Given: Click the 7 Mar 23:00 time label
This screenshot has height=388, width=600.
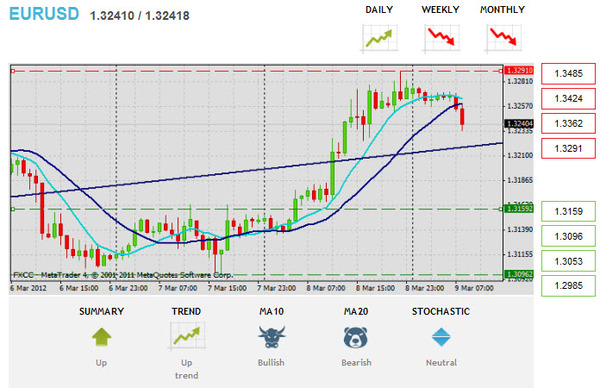Looking at the screenshot, I should pyautogui.click(x=276, y=288).
